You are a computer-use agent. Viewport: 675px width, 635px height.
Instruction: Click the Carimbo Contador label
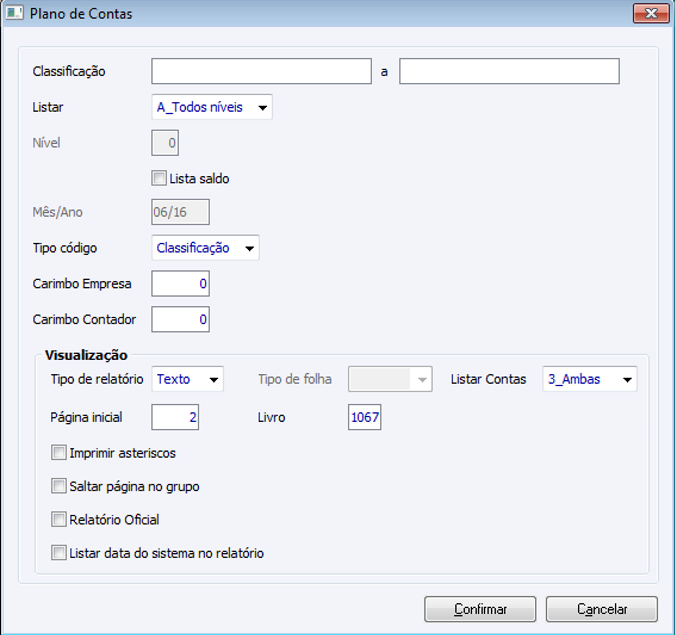pos(84,319)
